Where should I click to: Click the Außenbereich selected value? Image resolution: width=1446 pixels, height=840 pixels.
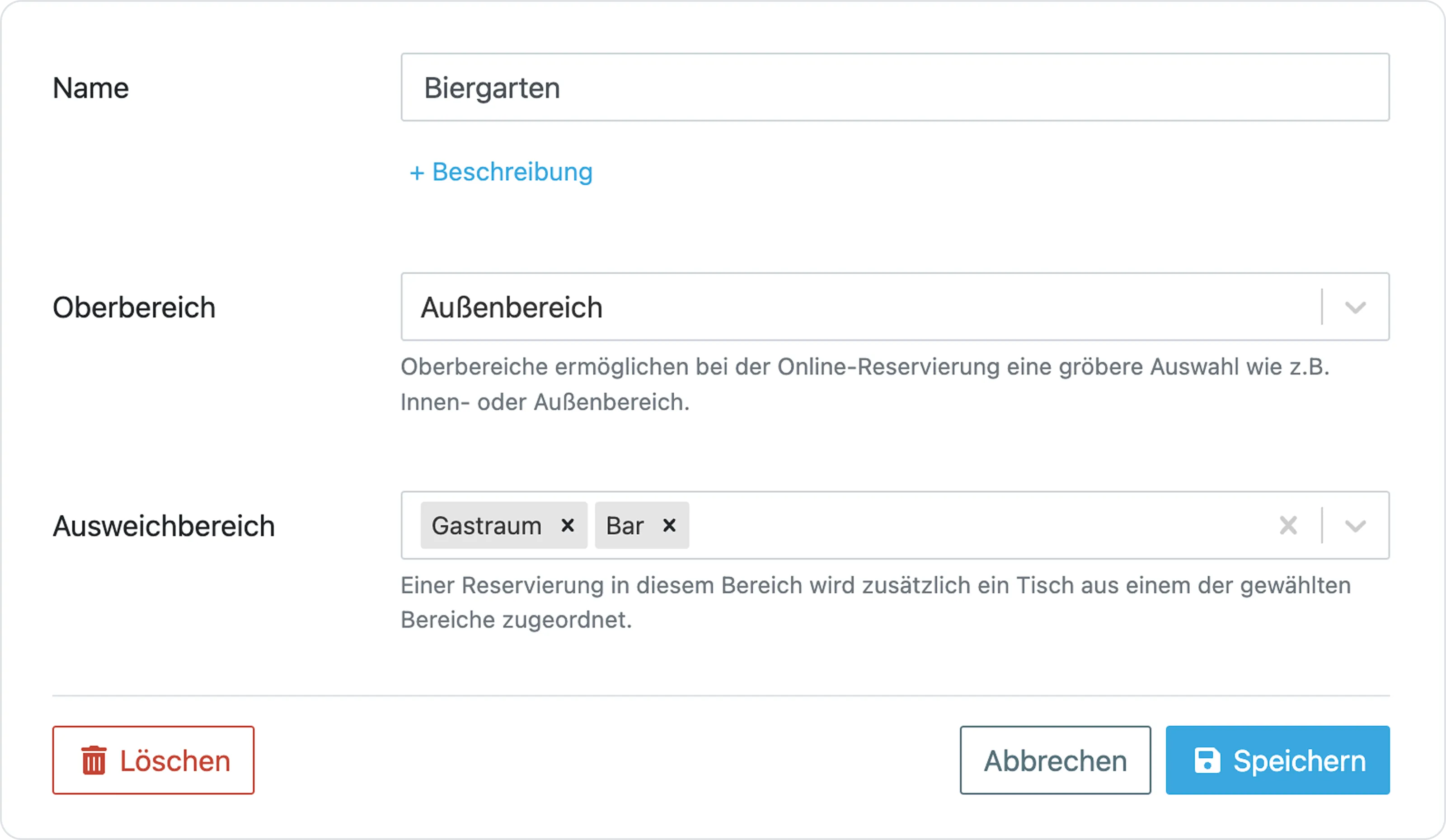pyautogui.click(x=511, y=308)
